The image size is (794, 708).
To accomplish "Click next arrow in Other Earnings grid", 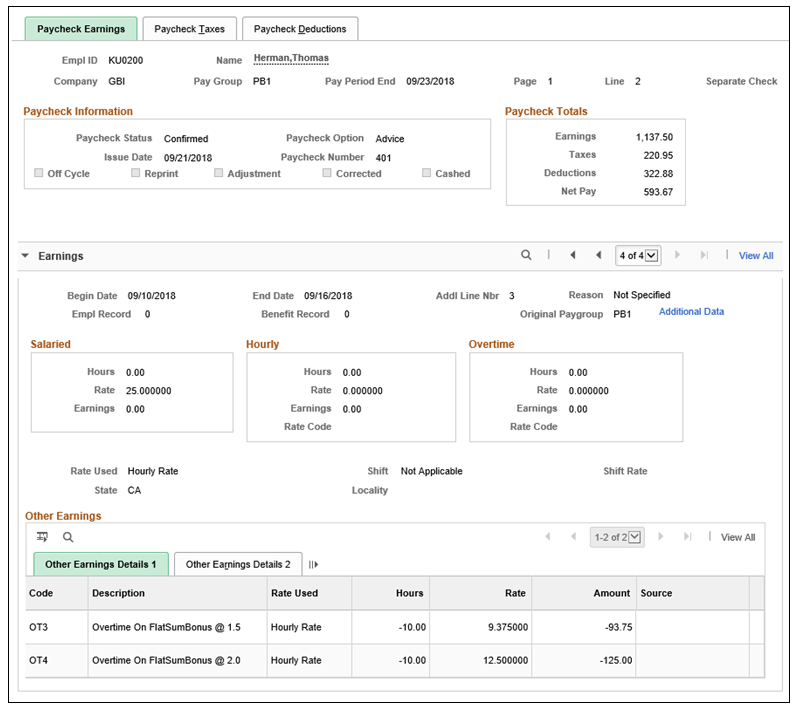I will tap(660, 536).
